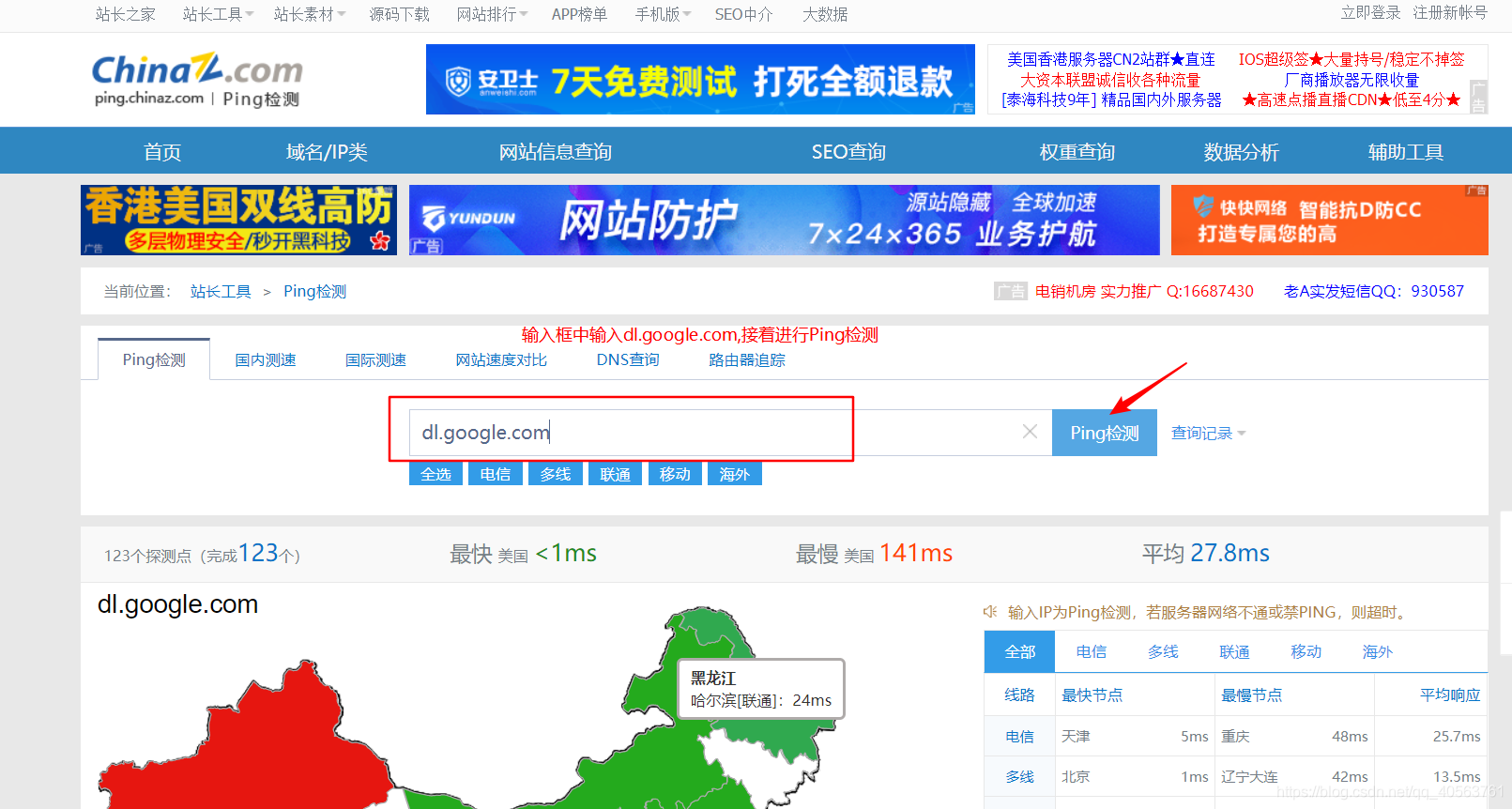Viewport: 1512px width, 809px height.
Task: Switch to the 国内测速 tab
Action: point(266,359)
